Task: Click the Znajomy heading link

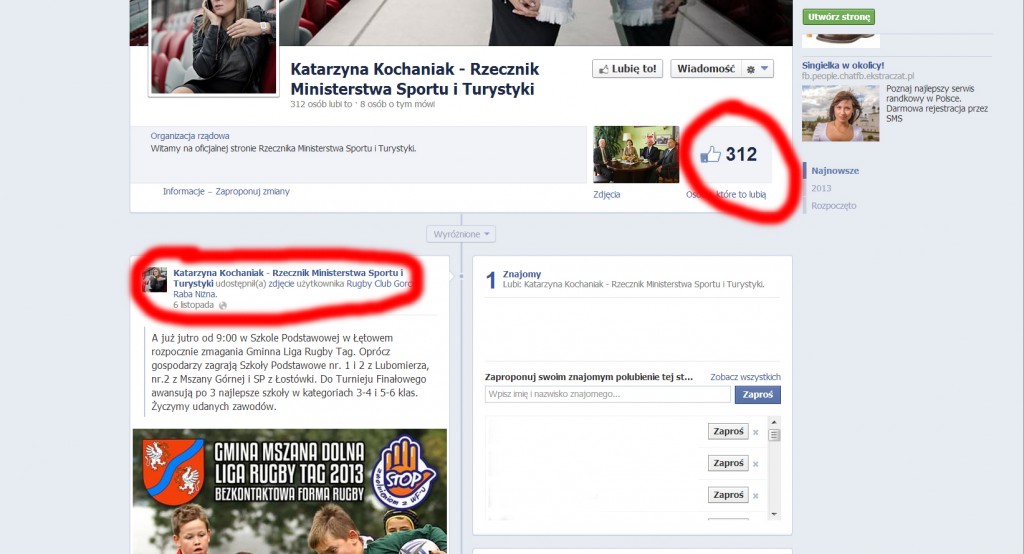Action: 522,274
